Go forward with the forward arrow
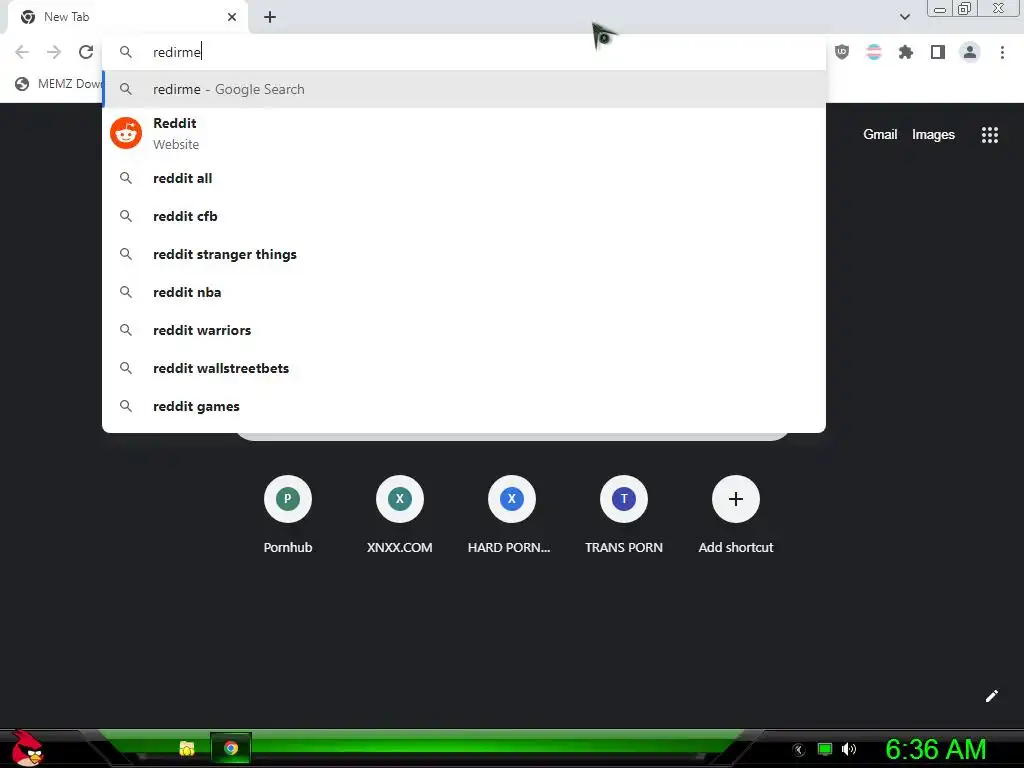The height and width of the screenshot is (768, 1024). (x=54, y=52)
